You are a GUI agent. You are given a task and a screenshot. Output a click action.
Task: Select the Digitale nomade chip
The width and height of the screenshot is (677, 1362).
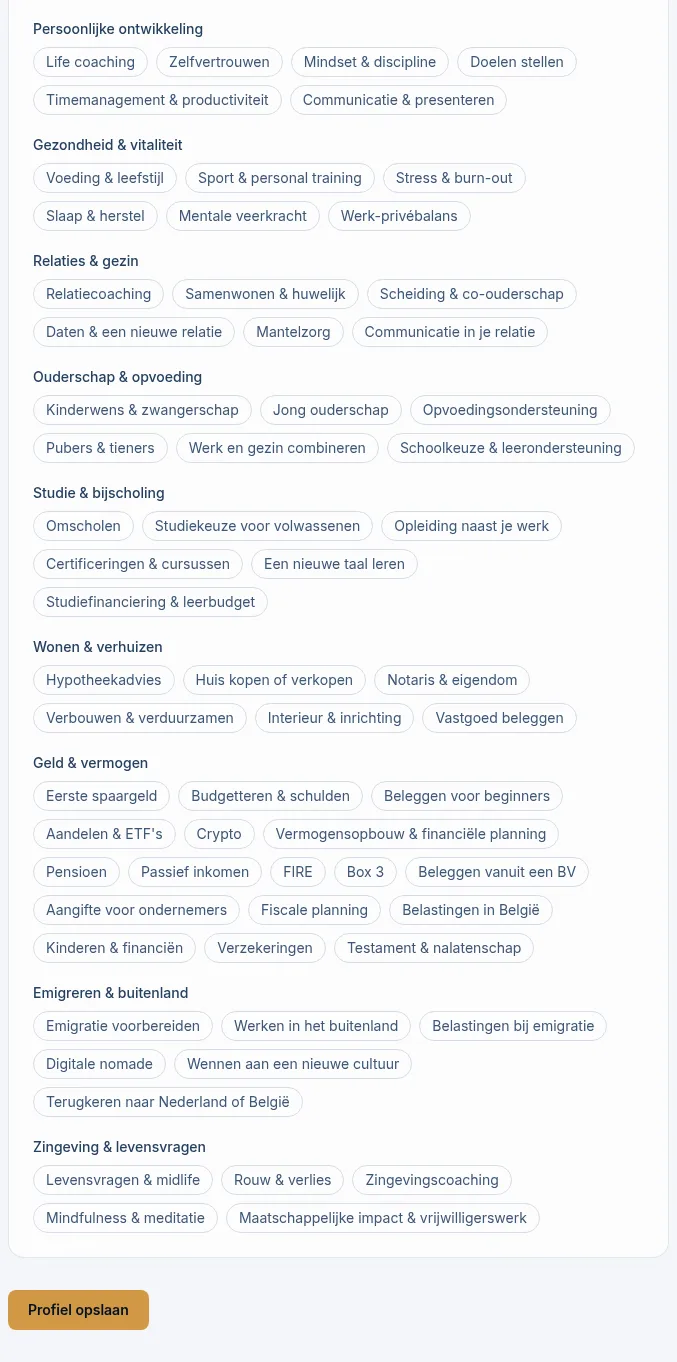click(x=99, y=1064)
